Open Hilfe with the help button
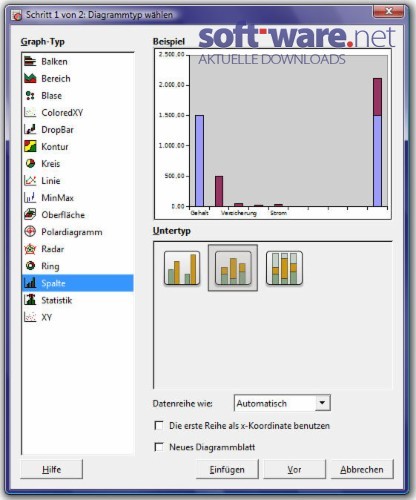This screenshot has width=416, height=500. [52, 469]
